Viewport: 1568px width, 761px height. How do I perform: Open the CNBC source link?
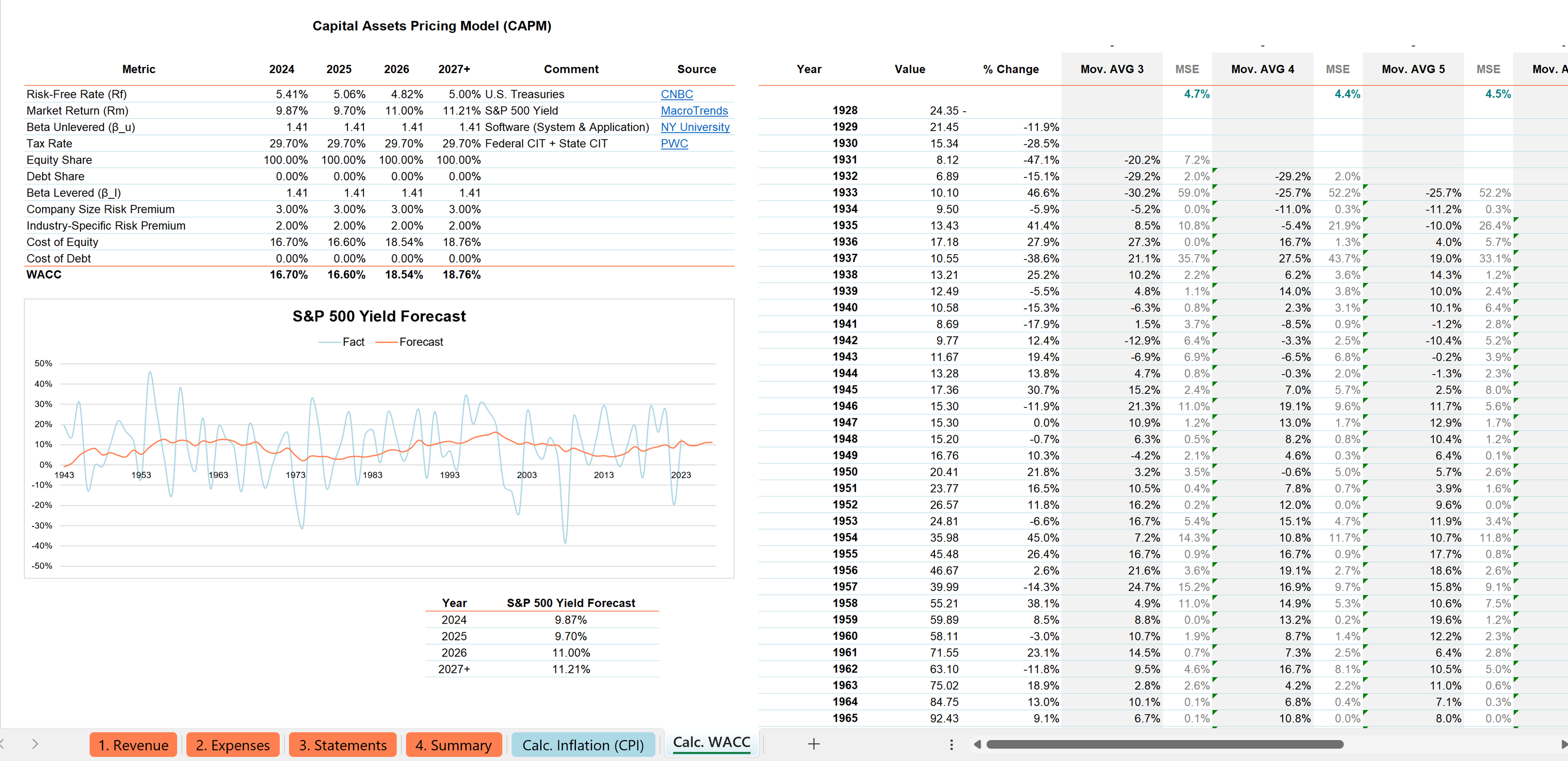click(x=677, y=94)
